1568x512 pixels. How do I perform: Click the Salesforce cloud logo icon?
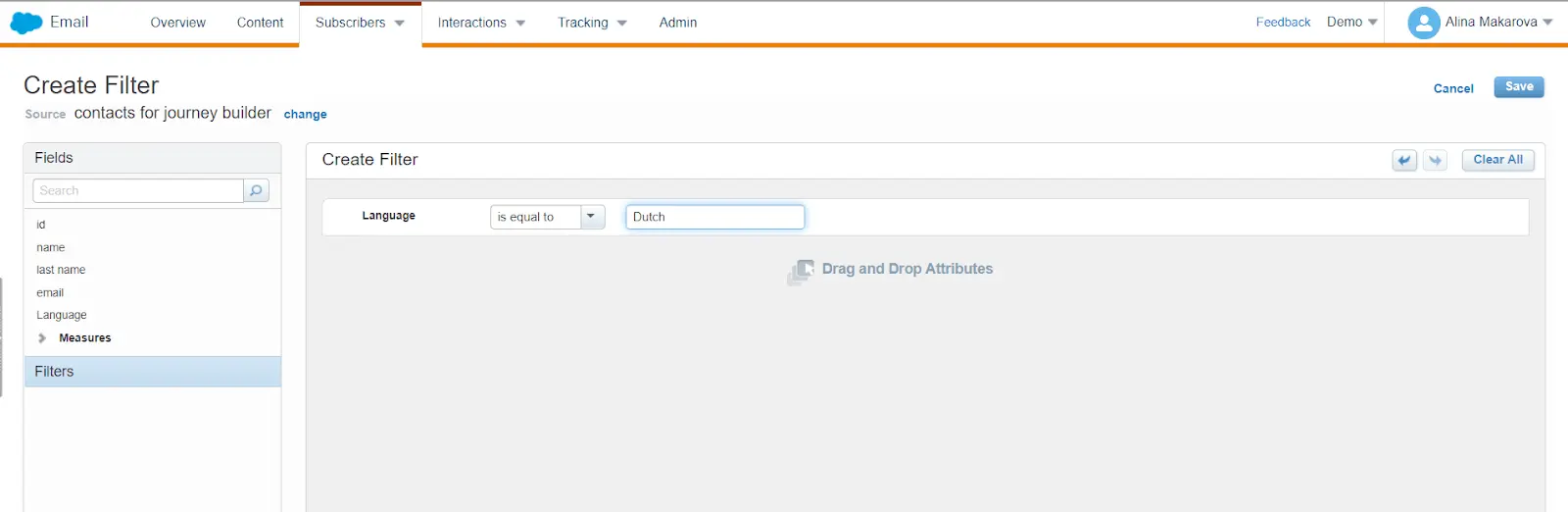(25, 23)
